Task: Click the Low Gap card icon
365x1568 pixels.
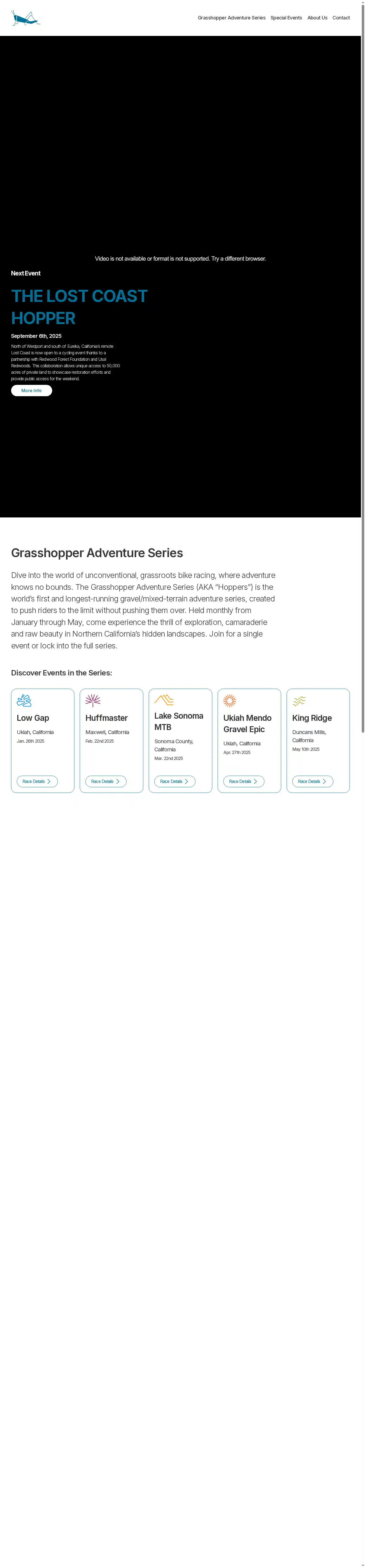Action: coord(24,701)
